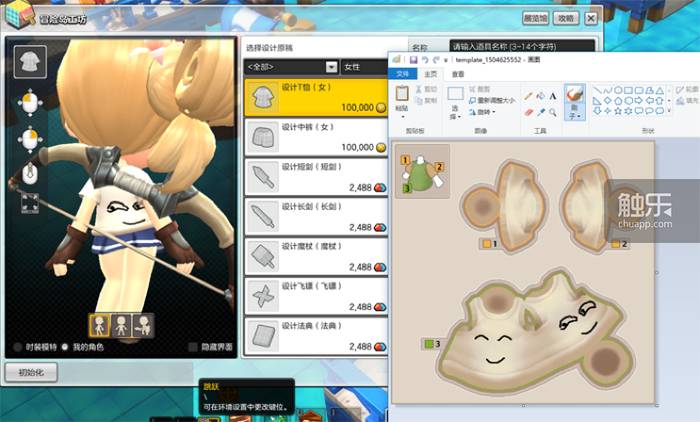Click the Save icon in Paint title bar
The height and width of the screenshot is (422, 700).
coord(413,59)
